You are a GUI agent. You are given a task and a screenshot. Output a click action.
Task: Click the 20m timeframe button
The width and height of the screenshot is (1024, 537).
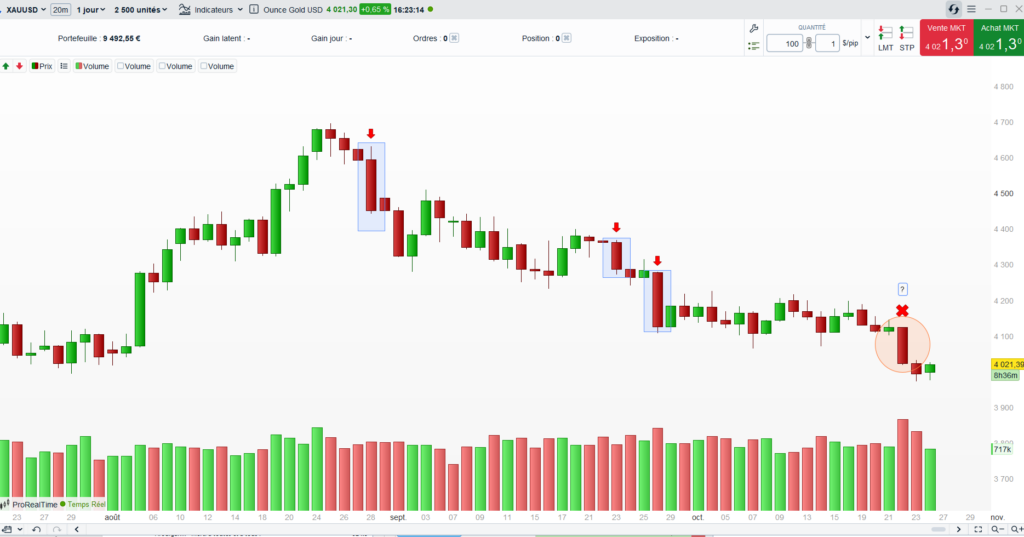click(60, 10)
